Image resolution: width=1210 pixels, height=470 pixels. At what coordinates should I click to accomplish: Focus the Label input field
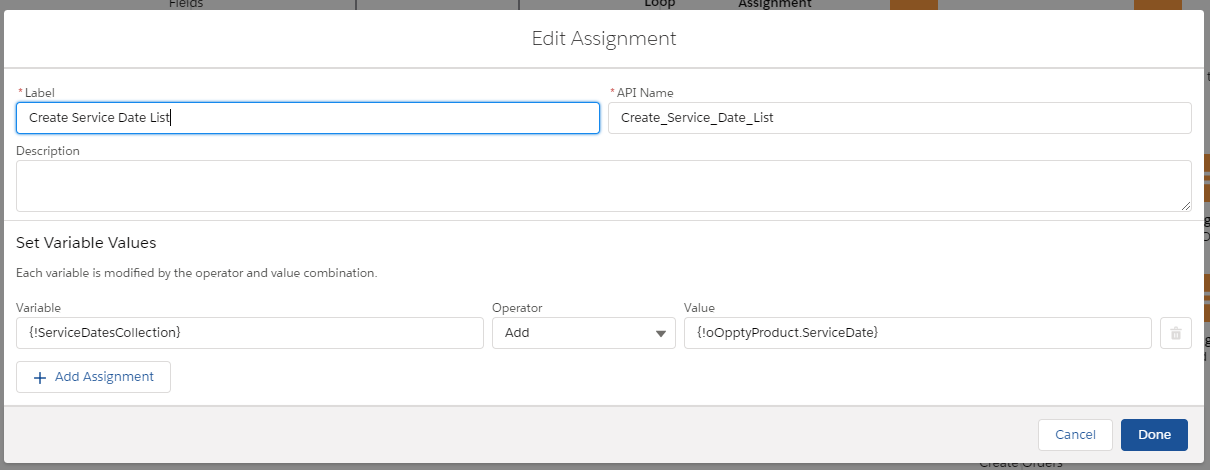[x=308, y=118]
